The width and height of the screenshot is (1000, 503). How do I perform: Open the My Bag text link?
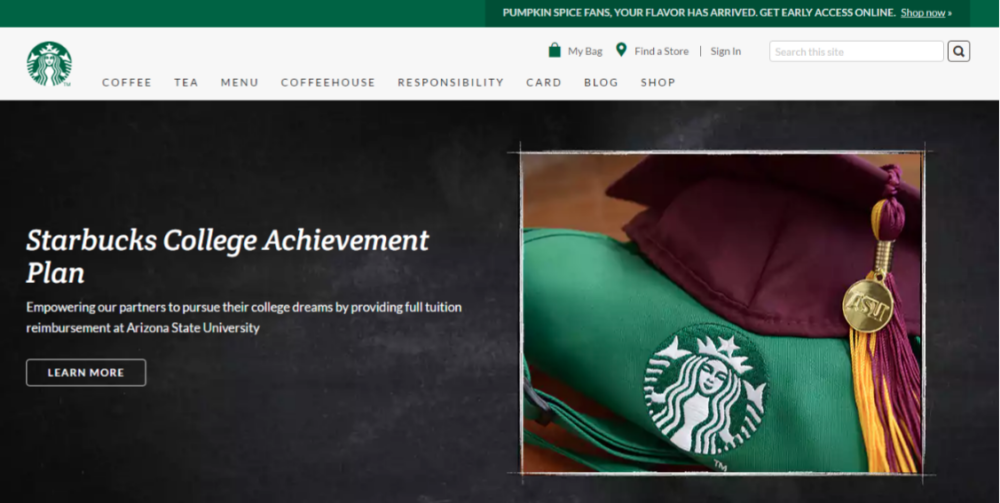(x=585, y=51)
